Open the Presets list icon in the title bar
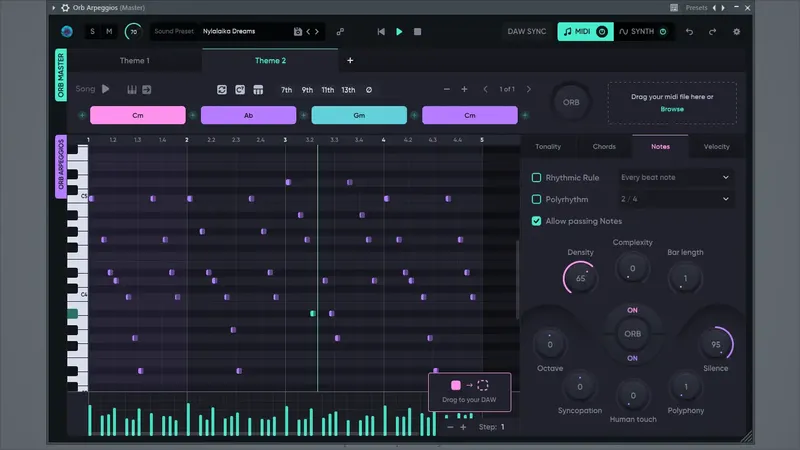The height and width of the screenshot is (450, 800). tap(674, 8)
